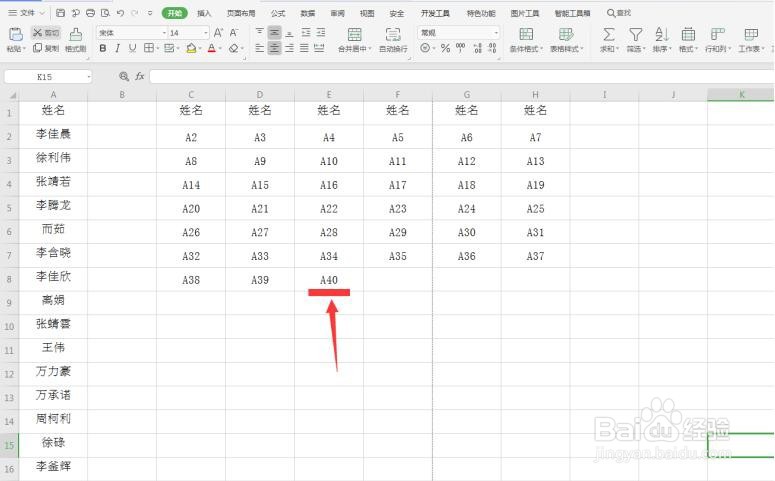Toggle middle vertical alignment
The image size is (775, 481).
coord(274,33)
